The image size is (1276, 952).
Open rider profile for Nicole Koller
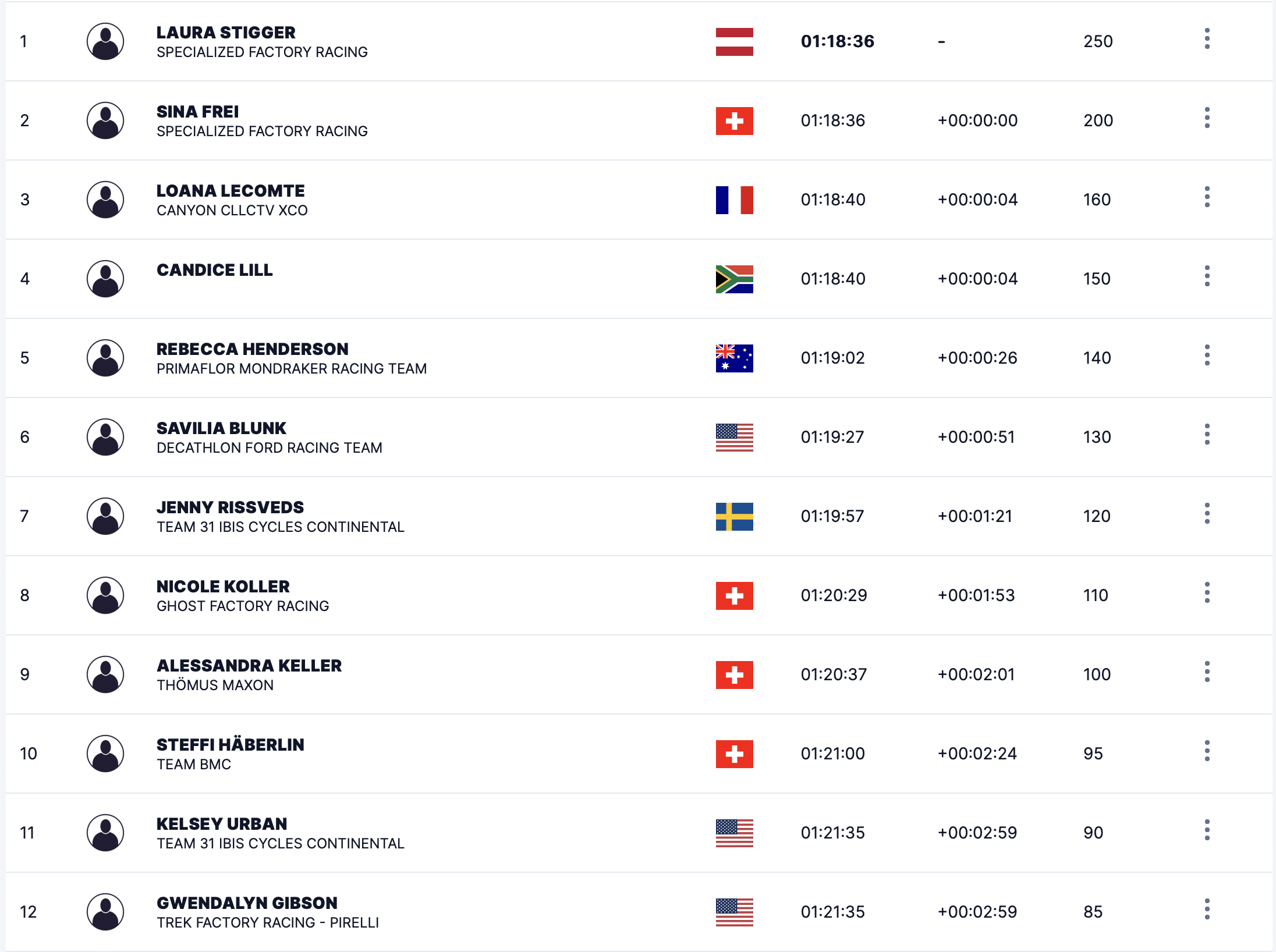point(223,587)
